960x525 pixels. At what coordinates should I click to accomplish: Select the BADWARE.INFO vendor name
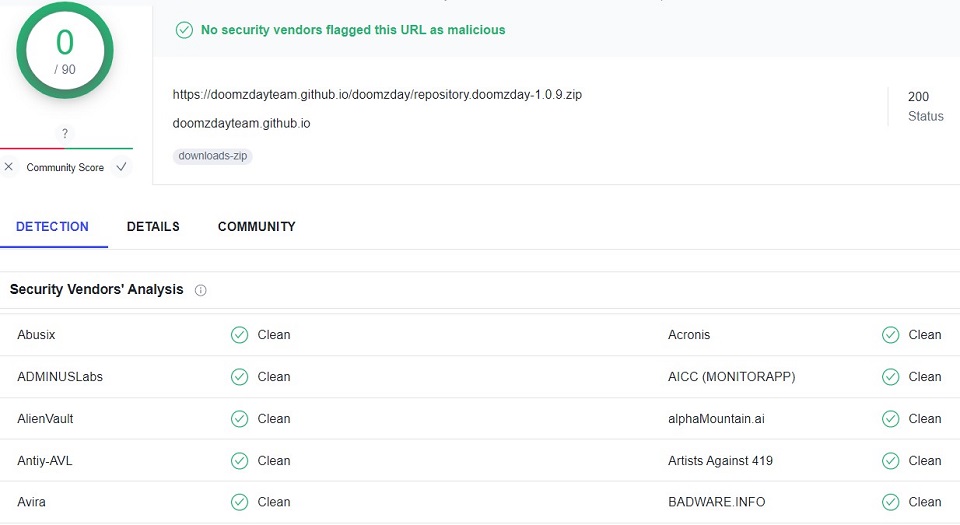716,502
